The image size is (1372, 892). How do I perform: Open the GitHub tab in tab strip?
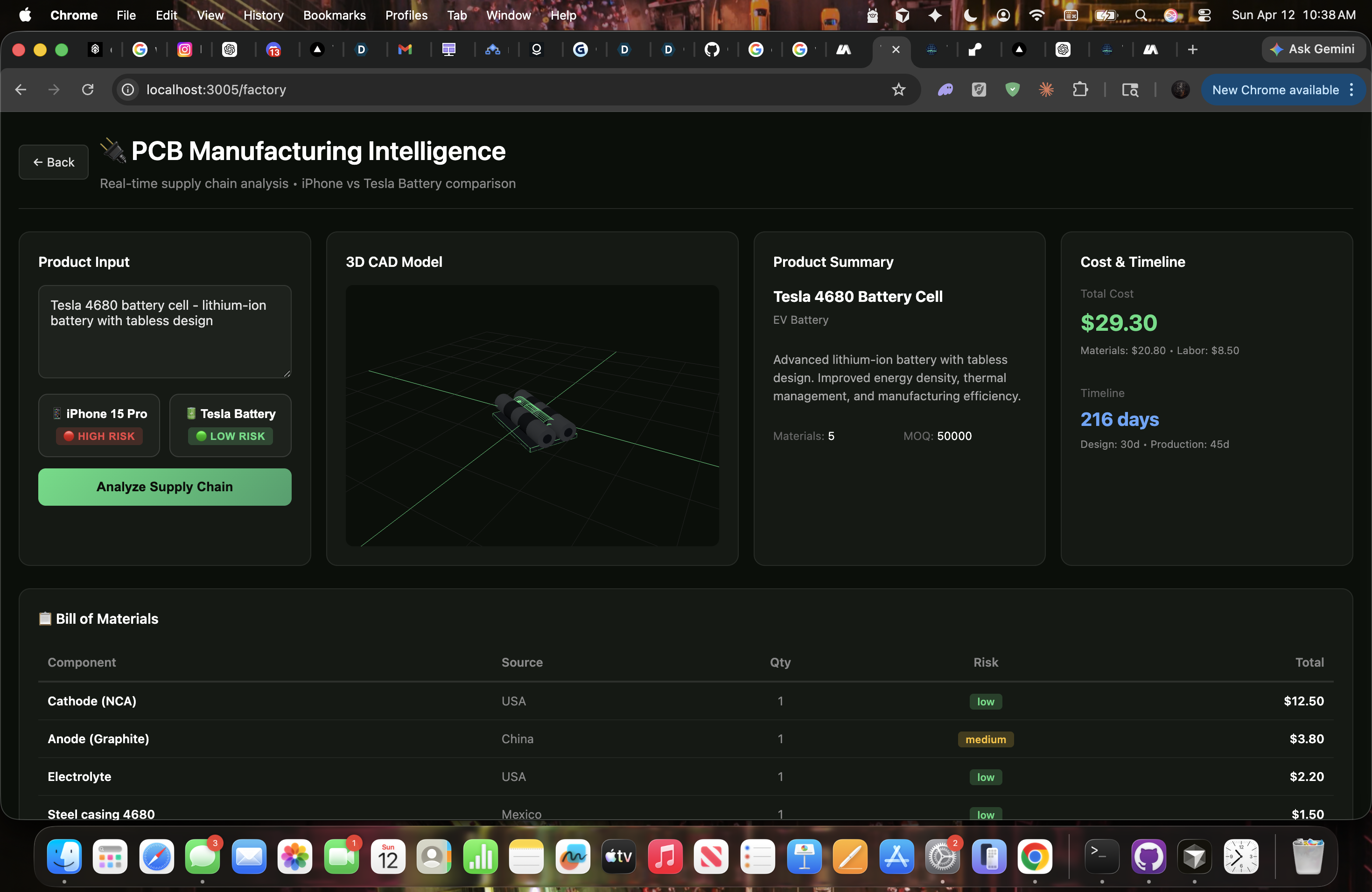[x=712, y=49]
